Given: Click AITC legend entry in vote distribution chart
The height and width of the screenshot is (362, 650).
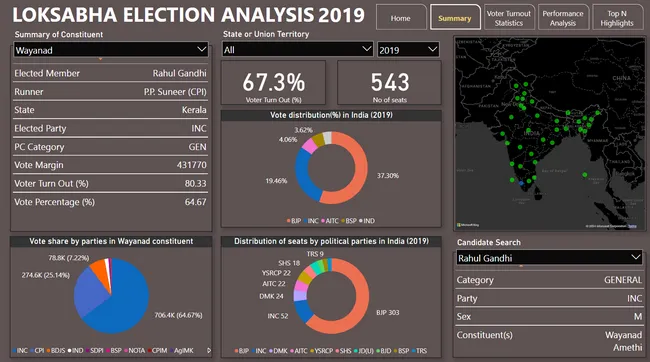Looking at the screenshot, I should click(330, 221).
